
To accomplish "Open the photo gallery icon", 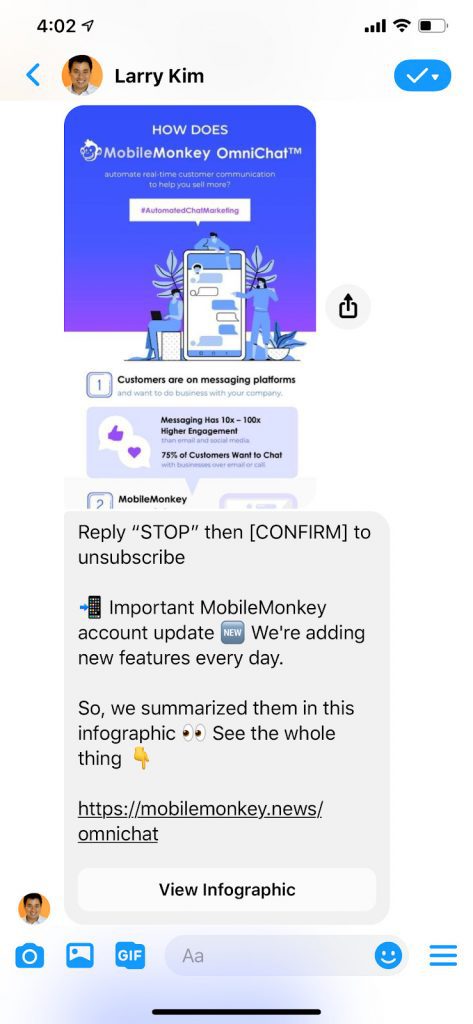I will [x=80, y=955].
